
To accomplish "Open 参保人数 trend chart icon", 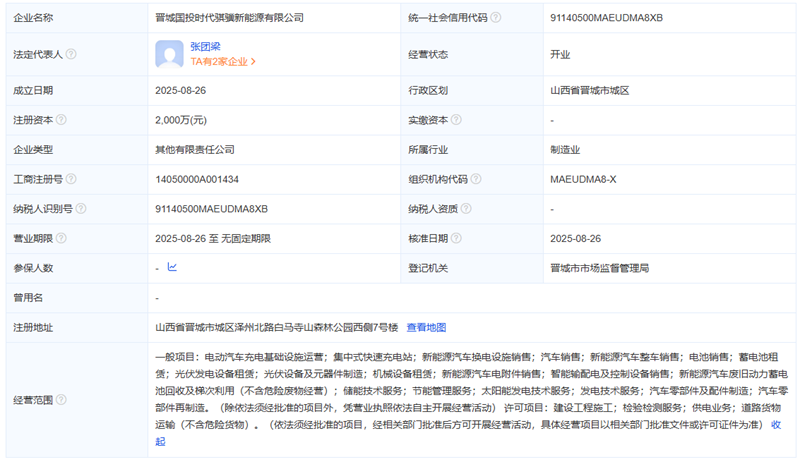I will pyautogui.click(x=172, y=268).
